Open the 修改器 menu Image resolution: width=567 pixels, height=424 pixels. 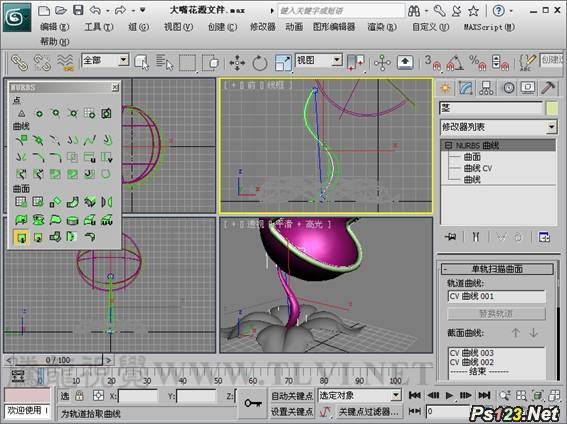[x=263, y=27]
